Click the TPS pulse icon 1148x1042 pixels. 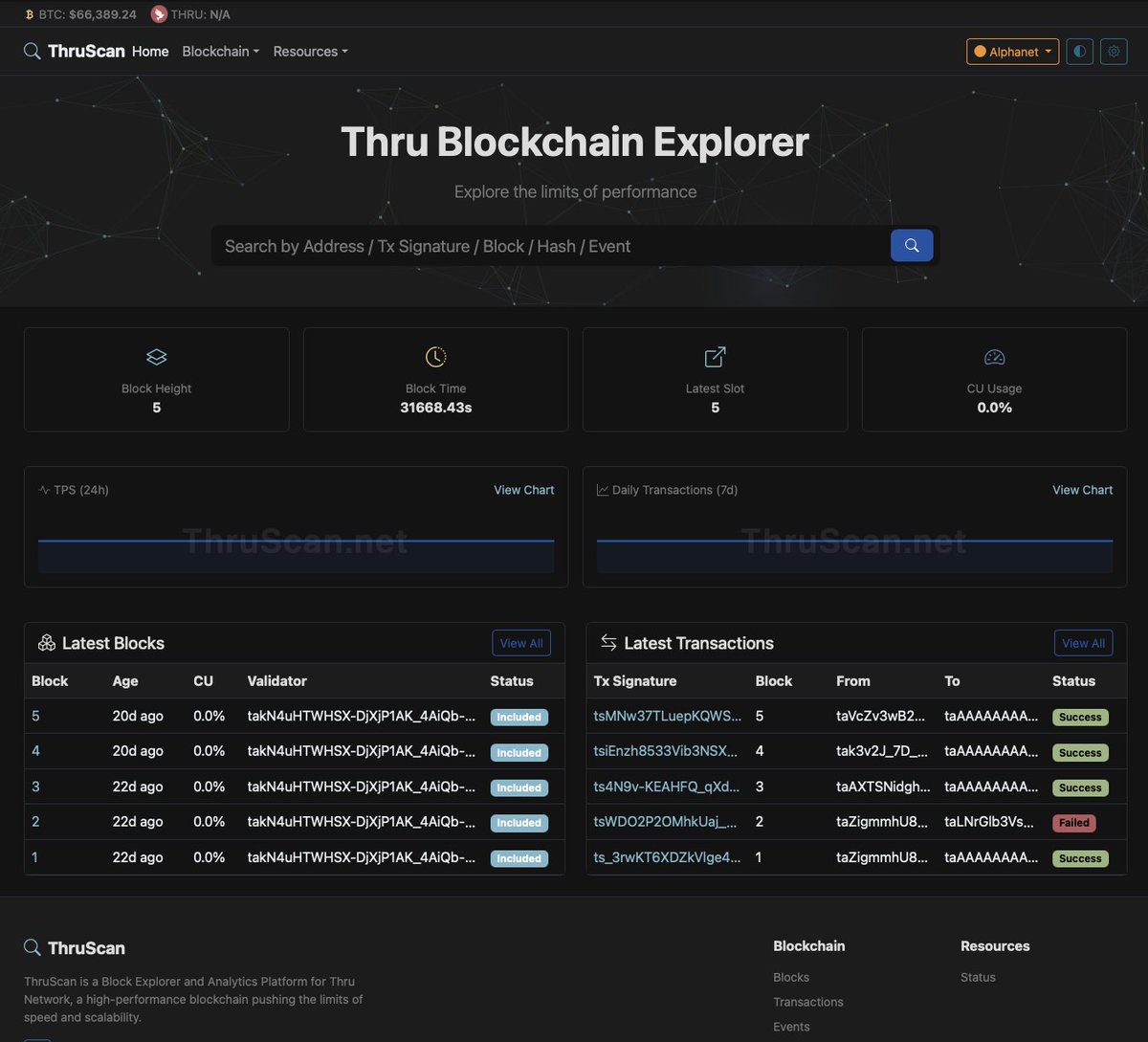[x=44, y=490]
